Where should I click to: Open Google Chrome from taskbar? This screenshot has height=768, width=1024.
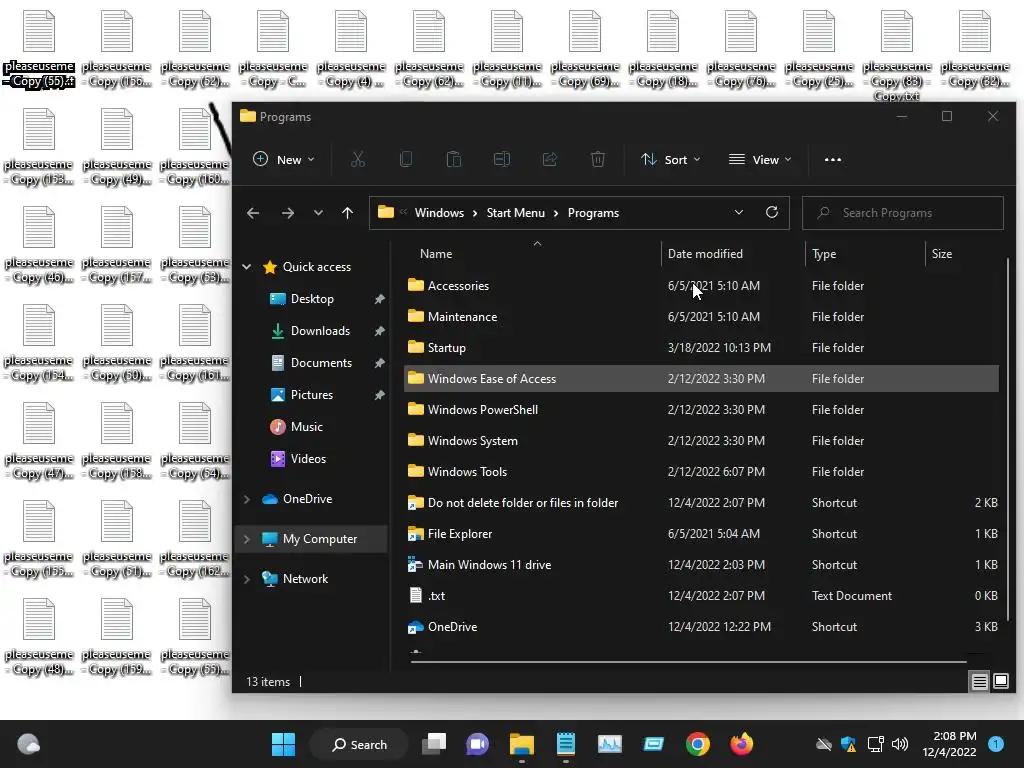[697, 744]
